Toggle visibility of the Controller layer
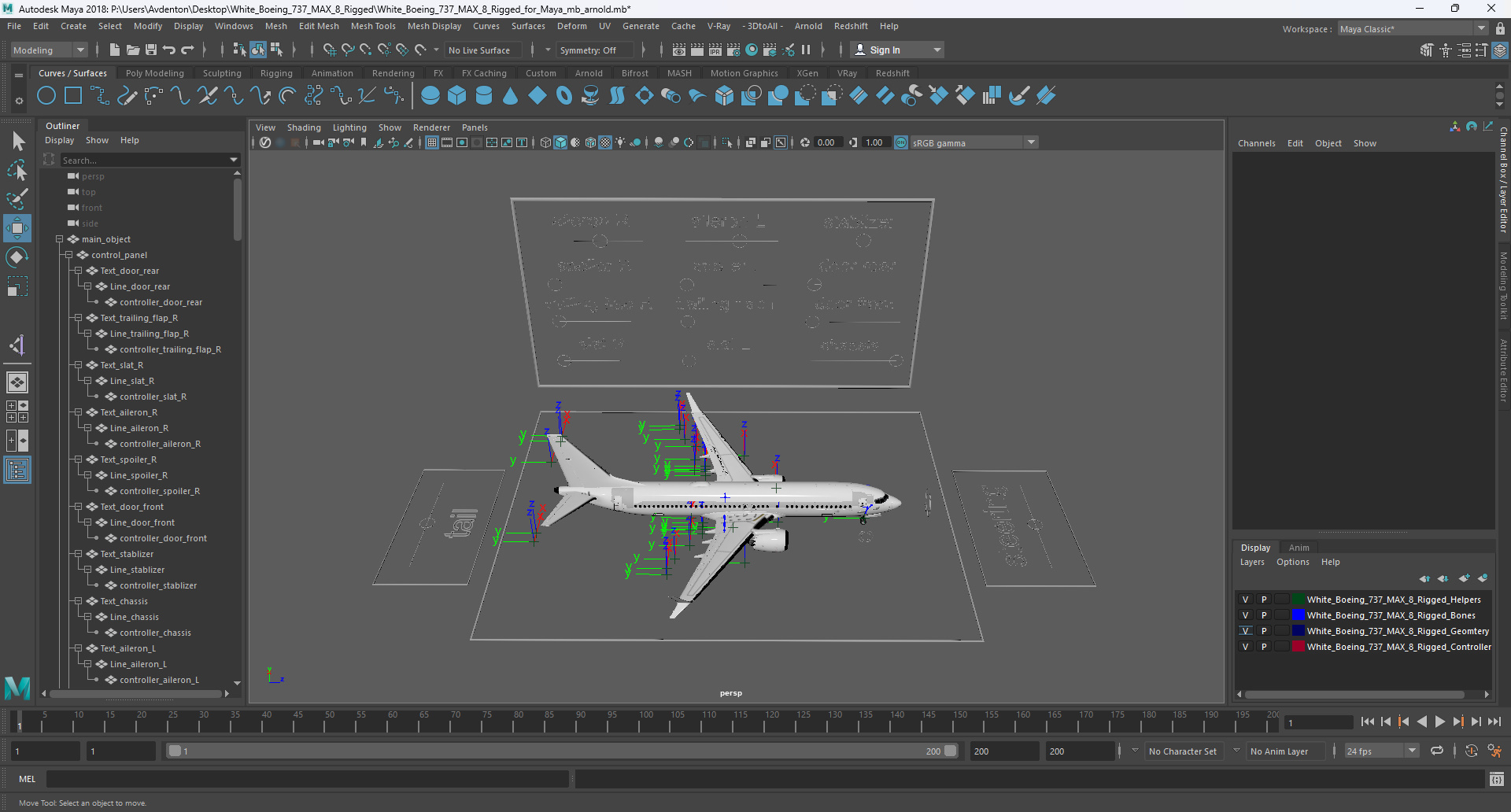The height and width of the screenshot is (812, 1511). [1245, 647]
